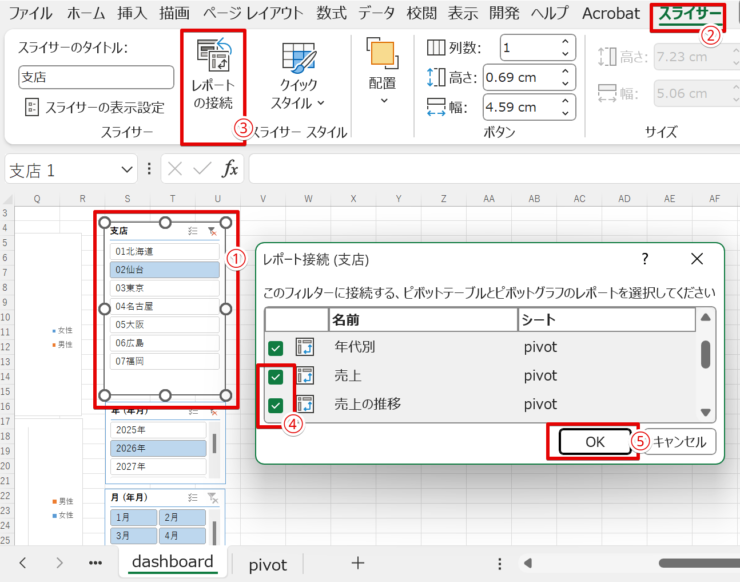Toggle multi-select on 月 (年月) slicer

[193, 498]
